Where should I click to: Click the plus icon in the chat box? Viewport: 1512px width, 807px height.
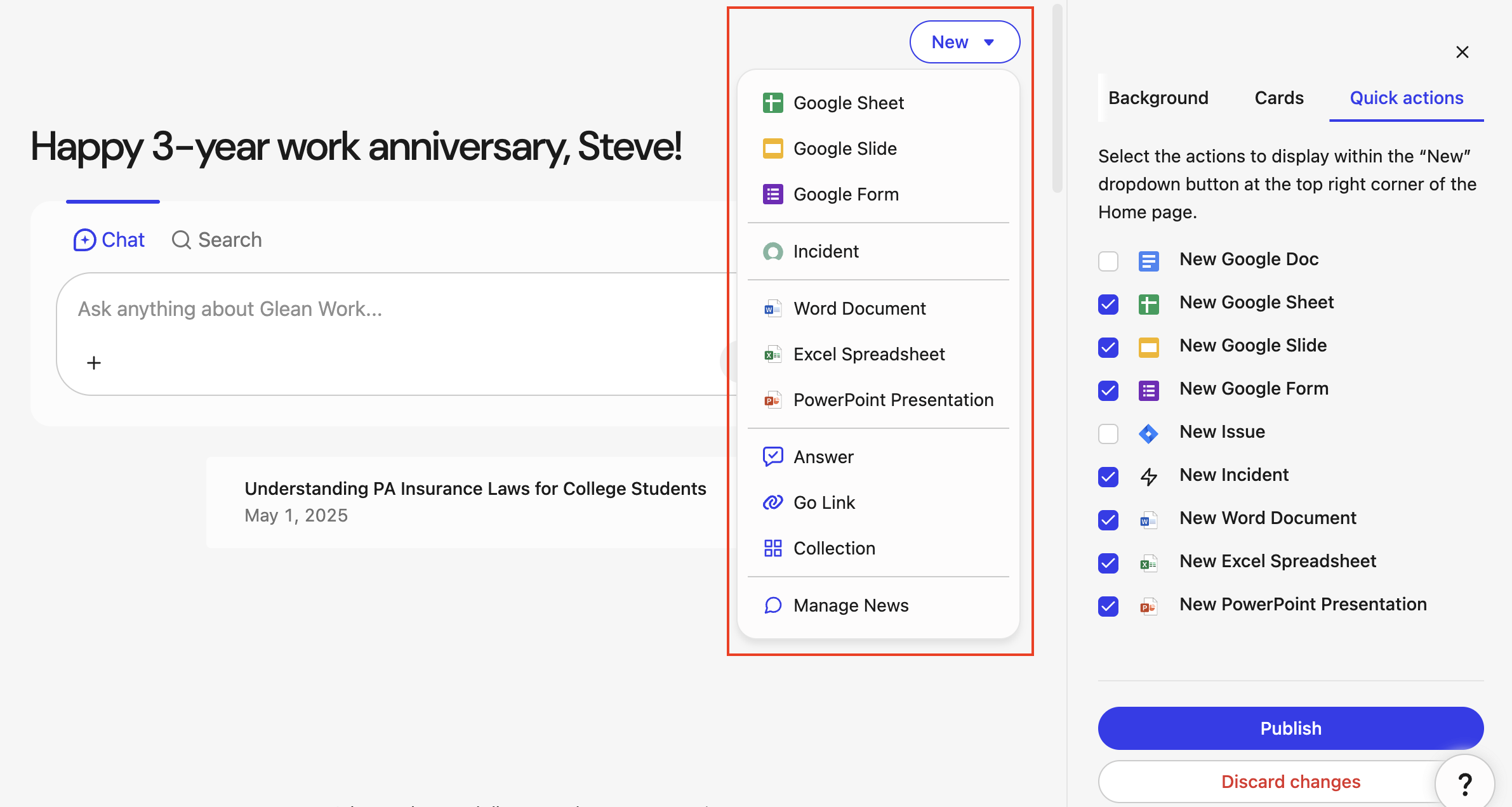click(x=94, y=363)
